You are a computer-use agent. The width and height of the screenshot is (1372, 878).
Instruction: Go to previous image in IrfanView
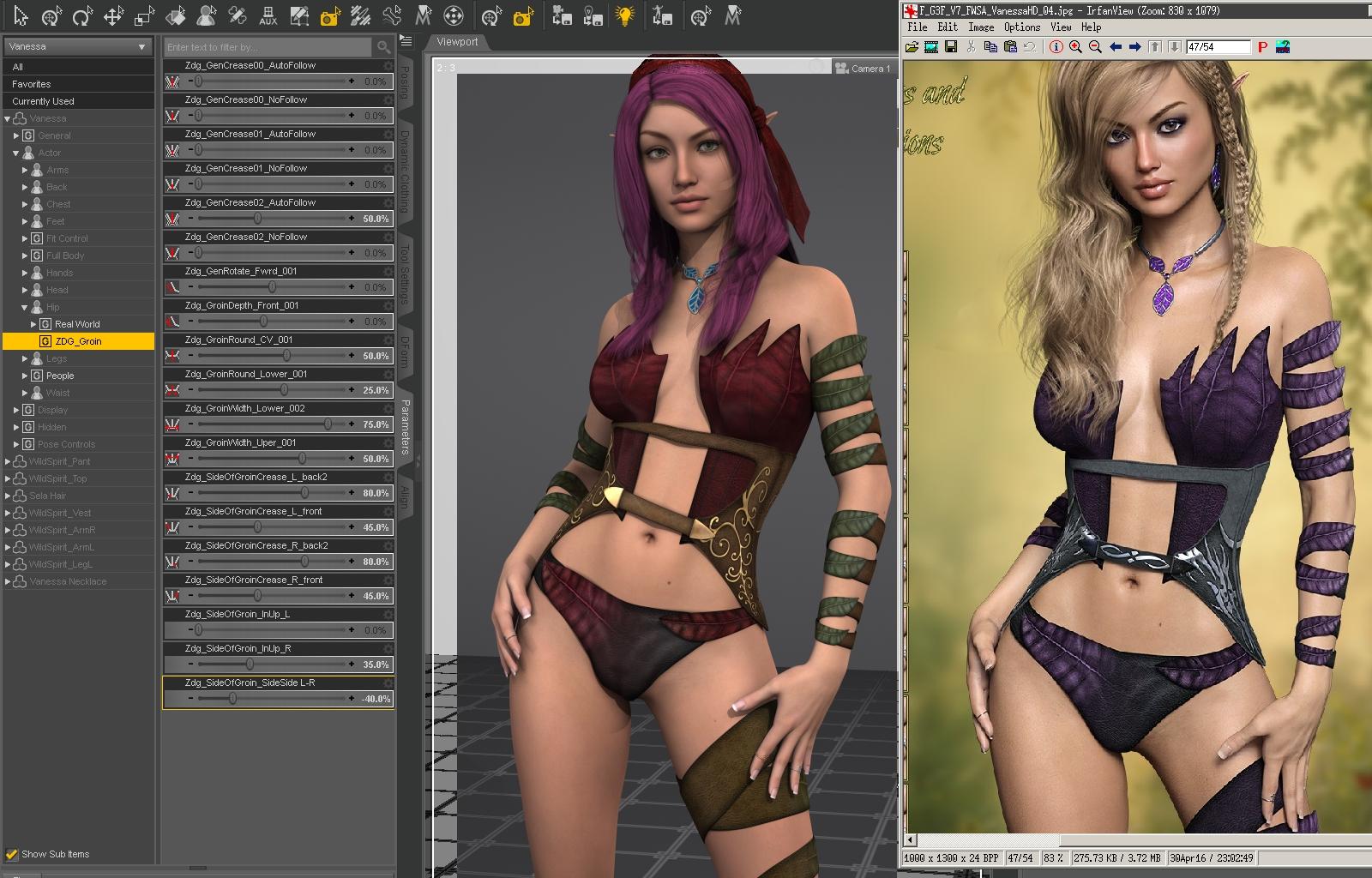pyautogui.click(x=1116, y=47)
